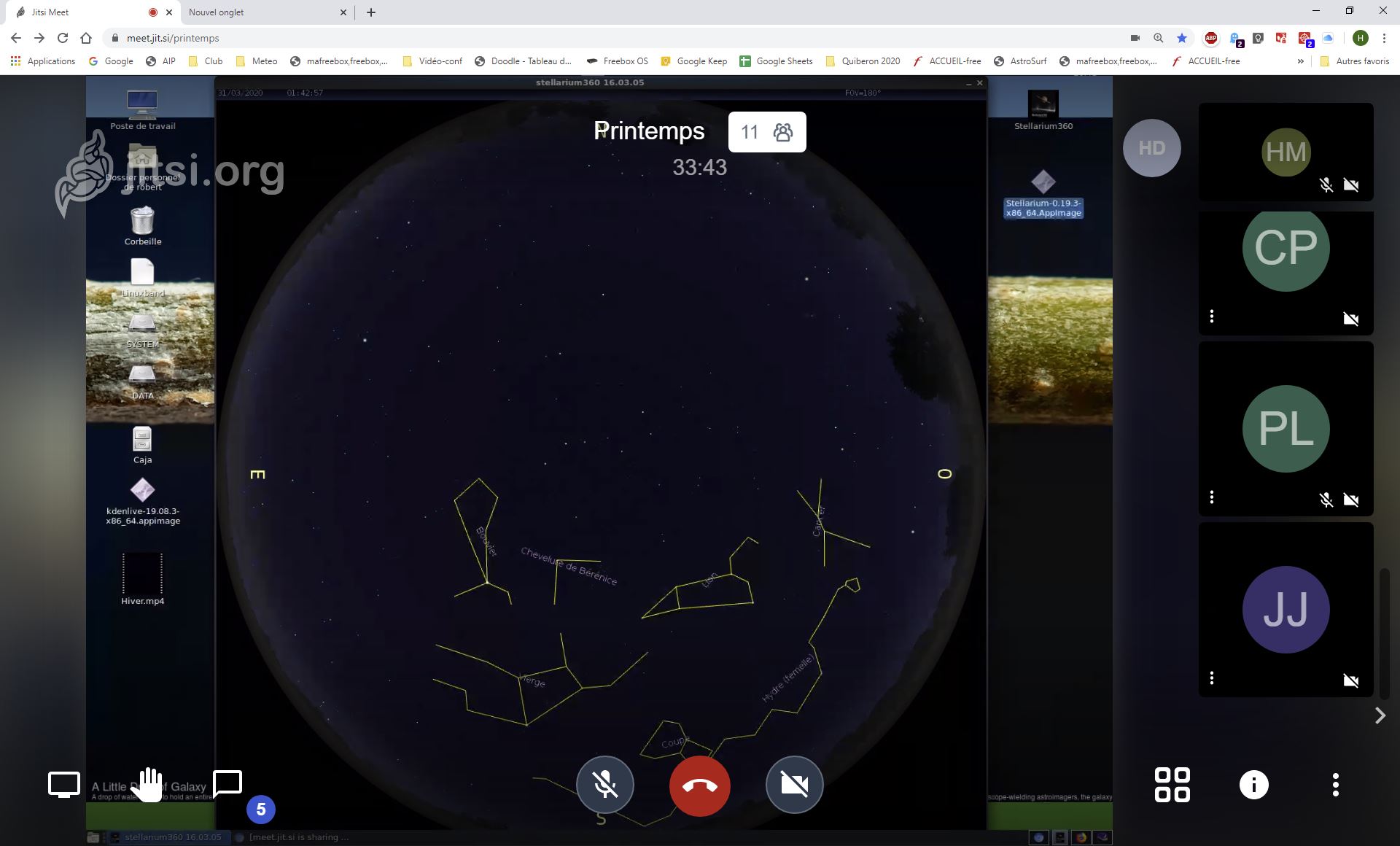Open Doodle - Tableau bookmark

coord(523,61)
